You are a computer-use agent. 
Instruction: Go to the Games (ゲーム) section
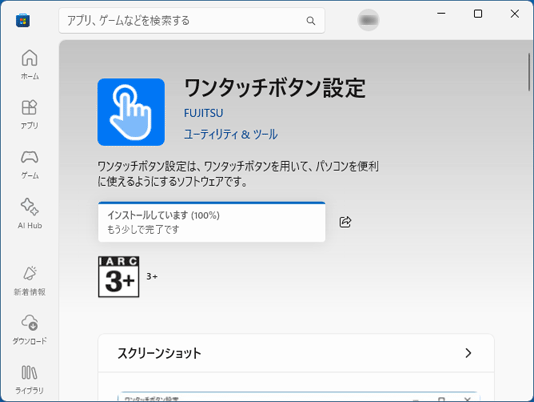pyautogui.click(x=30, y=164)
